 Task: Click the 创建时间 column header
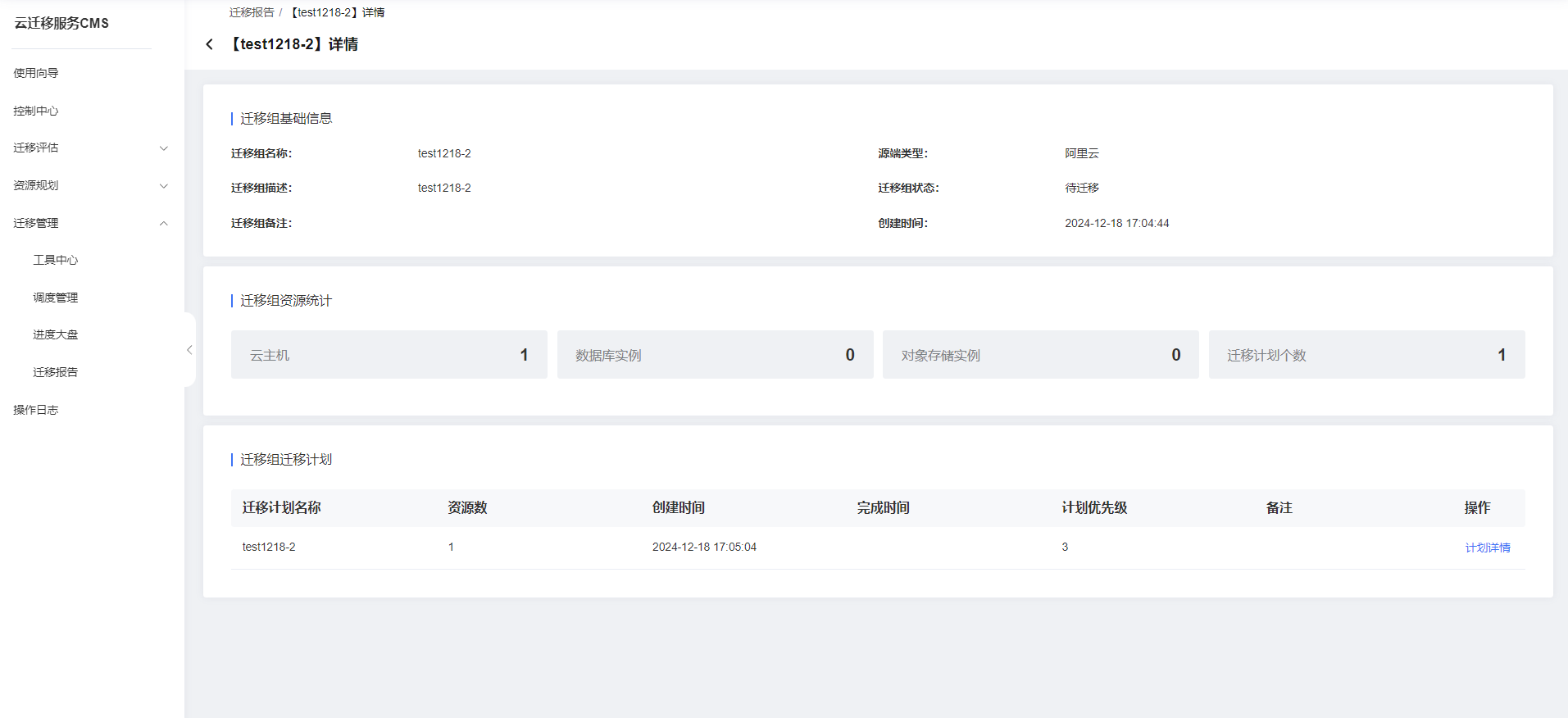[679, 508]
